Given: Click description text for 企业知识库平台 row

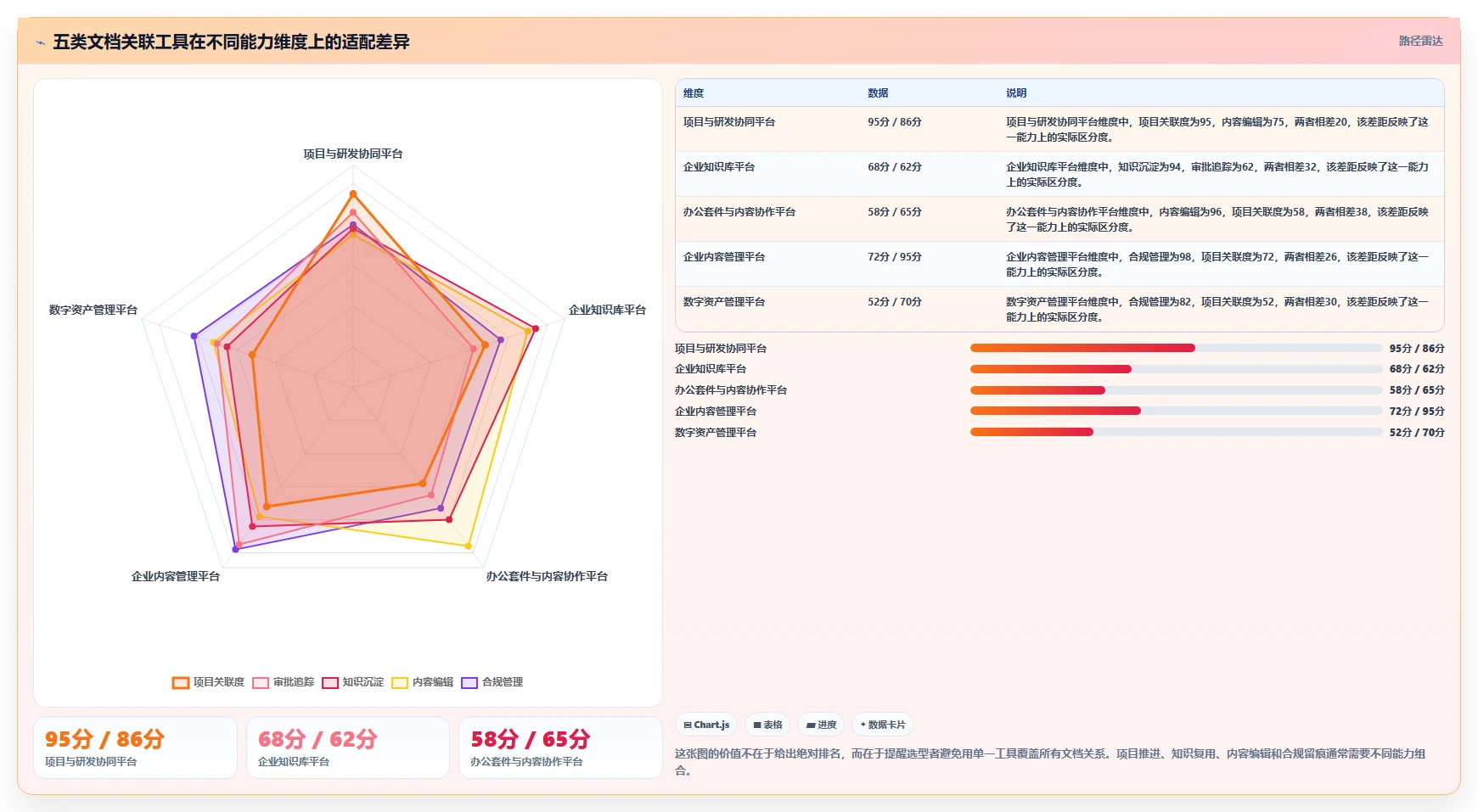Looking at the screenshot, I should [1217, 175].
